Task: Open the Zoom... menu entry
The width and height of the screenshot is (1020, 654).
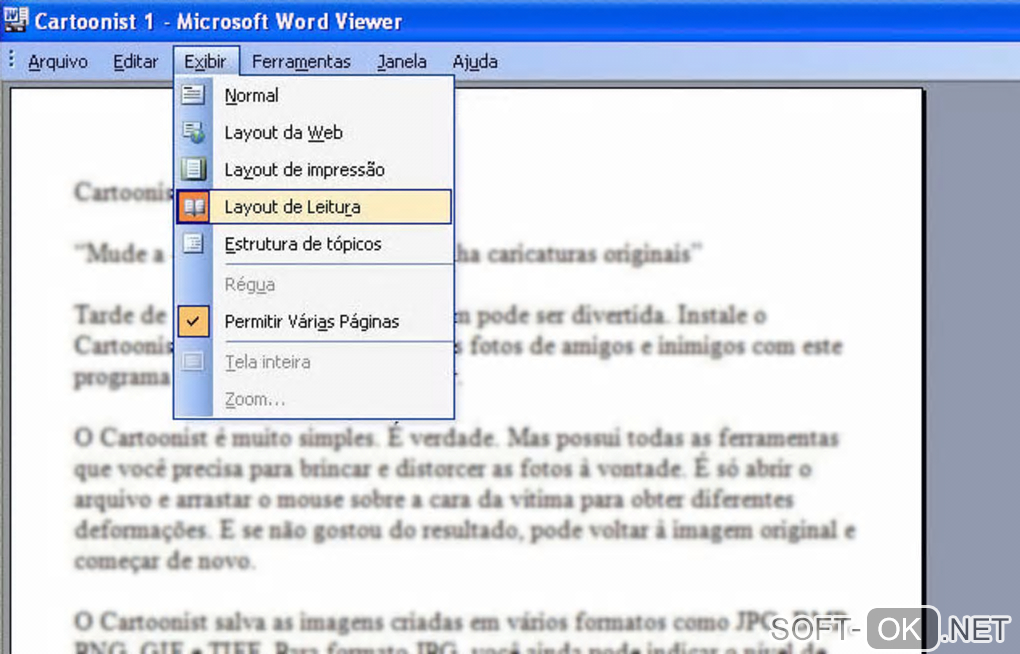Action: coord(314,399)
